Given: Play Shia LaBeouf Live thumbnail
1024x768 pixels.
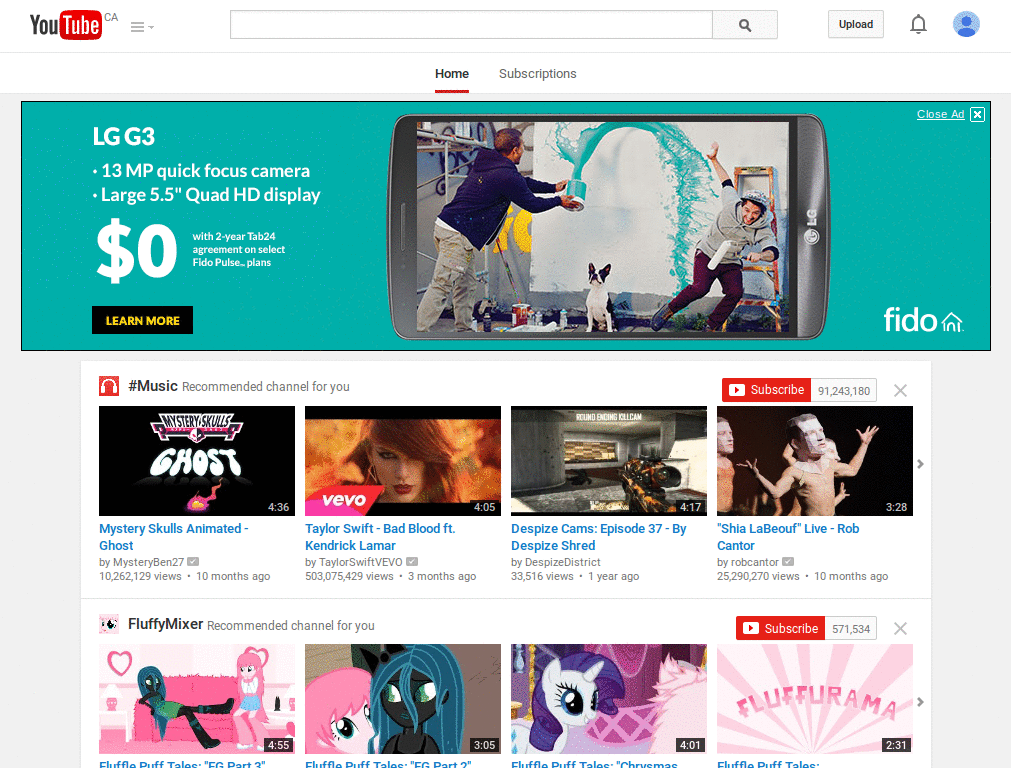Looking at the screenshot, I should pyautogui.click(x=815, y=461).
